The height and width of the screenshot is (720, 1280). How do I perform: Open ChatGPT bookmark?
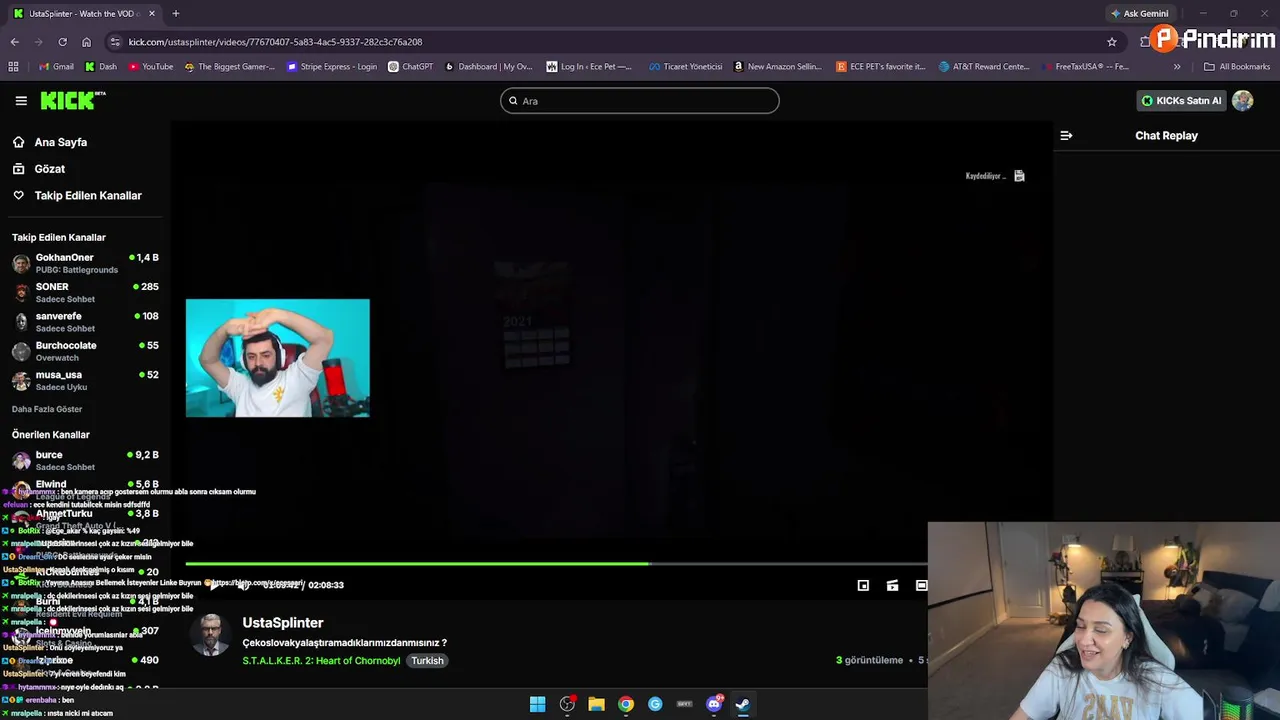click(410, 67)
